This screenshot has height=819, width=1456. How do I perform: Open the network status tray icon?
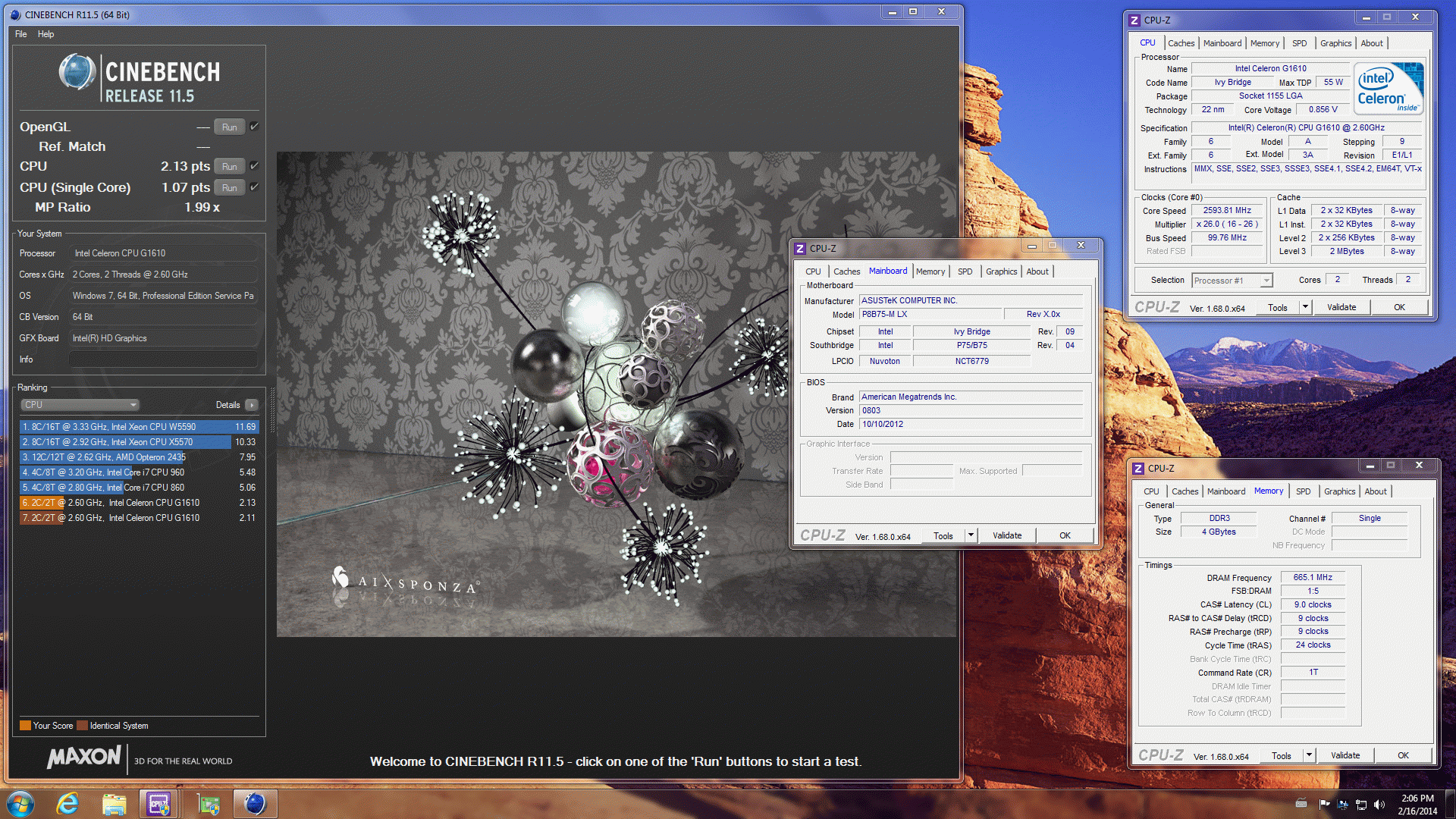pyautogui.click(x=1360, y=805)
